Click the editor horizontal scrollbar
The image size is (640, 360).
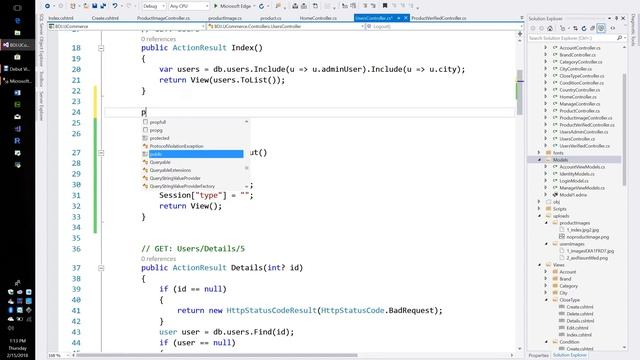click(216, 355)
